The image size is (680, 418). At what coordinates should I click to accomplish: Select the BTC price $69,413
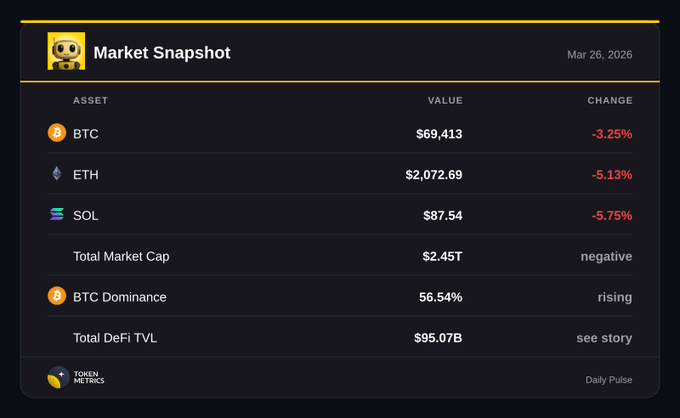[439, 134]
